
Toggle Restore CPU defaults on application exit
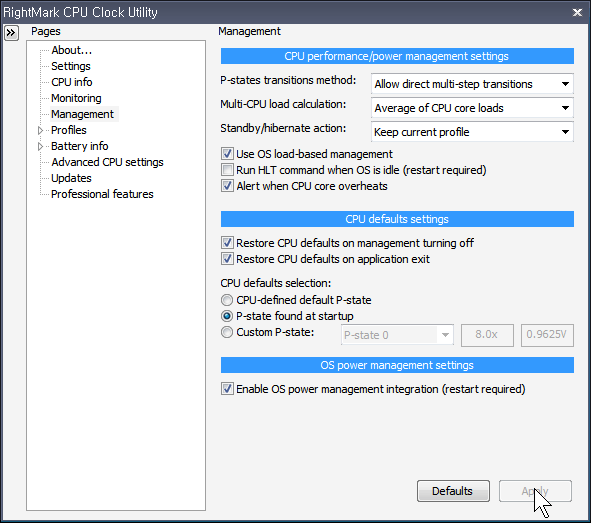(227, 259)
